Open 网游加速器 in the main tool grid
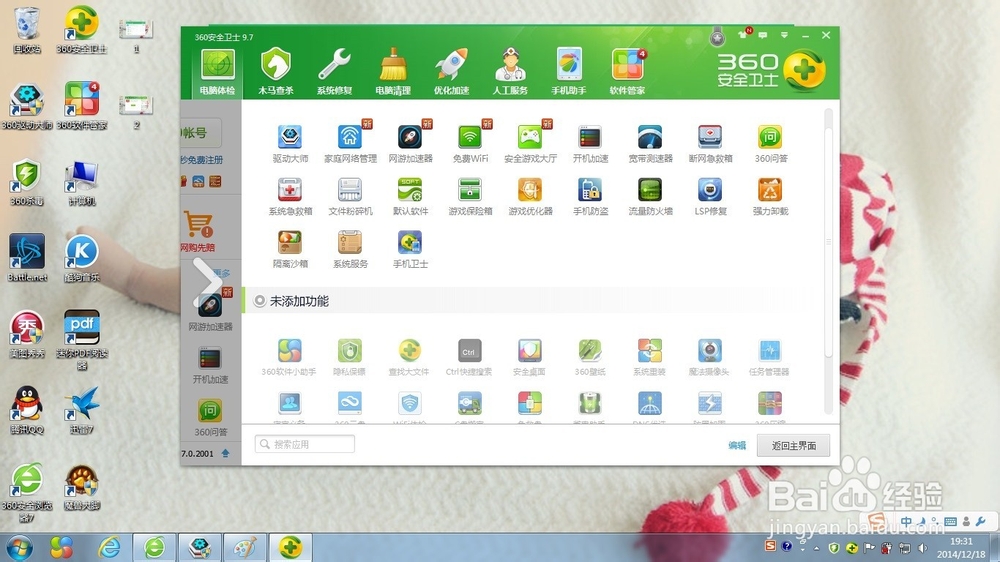Viewport: 1000px width, 562px height. 410,144
